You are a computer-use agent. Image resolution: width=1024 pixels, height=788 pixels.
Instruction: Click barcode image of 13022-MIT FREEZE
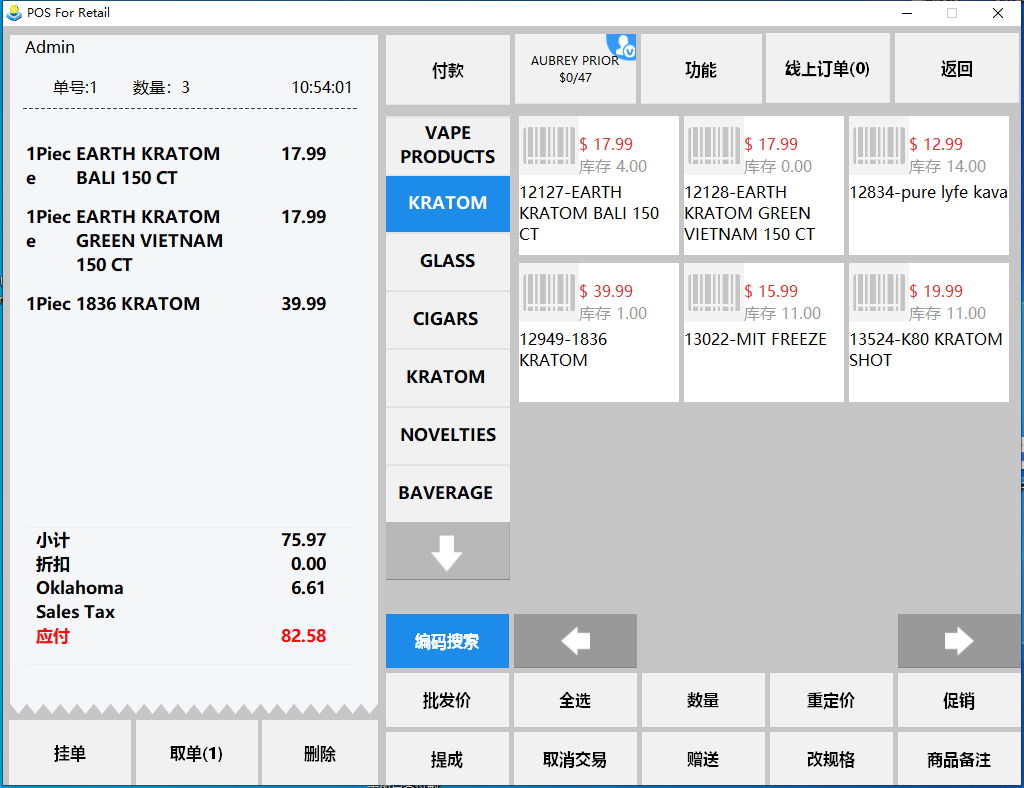point(714,291)
